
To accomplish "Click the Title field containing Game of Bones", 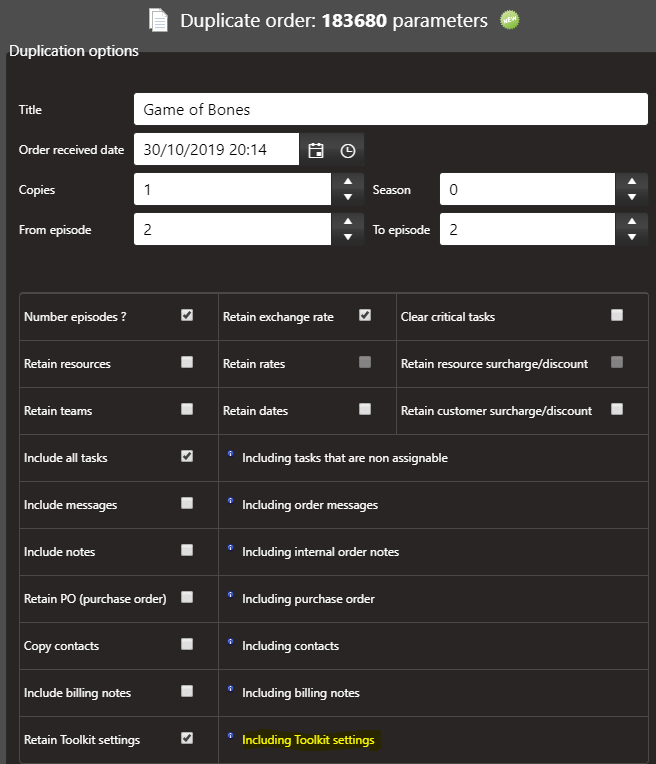I will (390, 109).
